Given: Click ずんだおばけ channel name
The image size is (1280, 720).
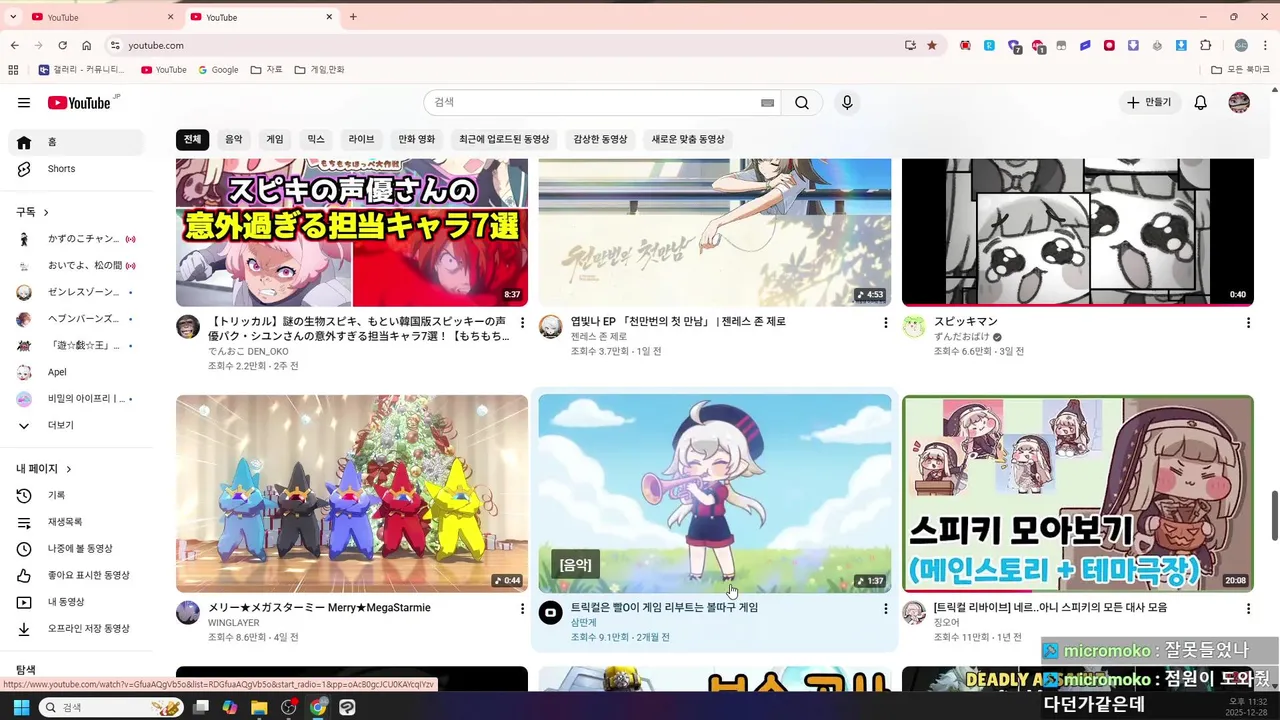Looking at the screenshot, I should click(x=961, y=337).
